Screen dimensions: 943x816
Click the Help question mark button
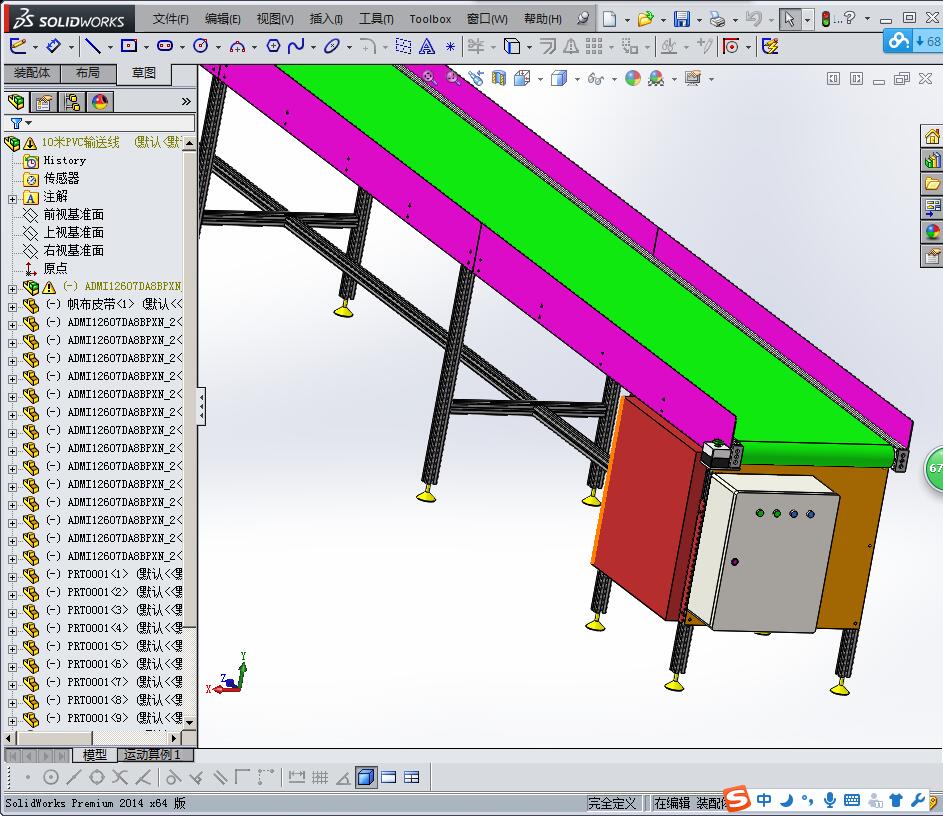(849, 18)
